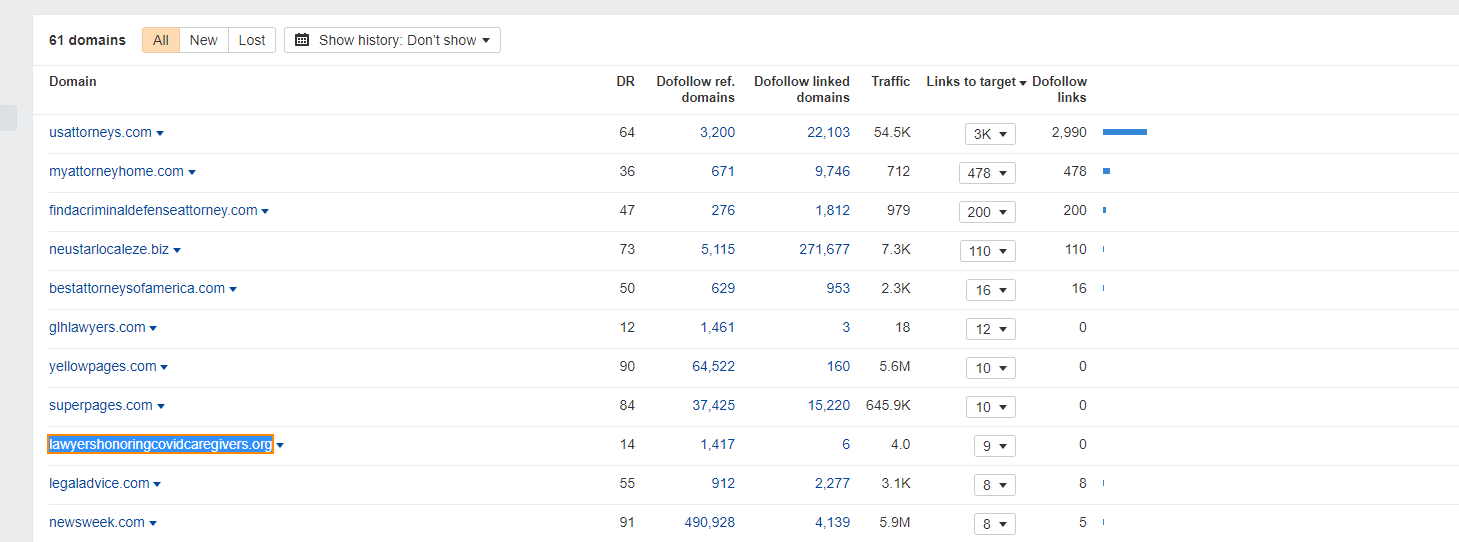The width and height of the screenshot is (1459, 542).
Task: Open the 3K links to target dropdown
Action: click(990, 133)
